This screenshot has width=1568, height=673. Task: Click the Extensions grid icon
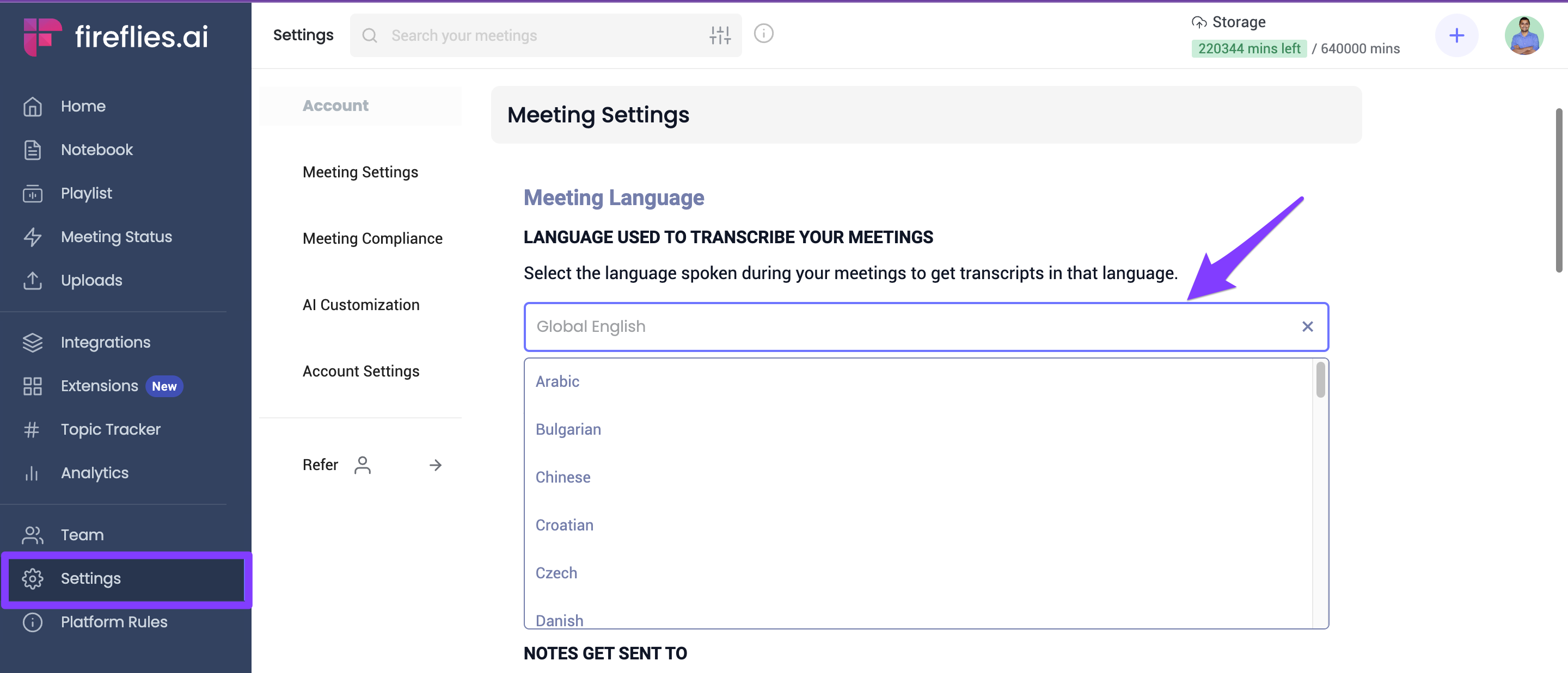(32, 386)
